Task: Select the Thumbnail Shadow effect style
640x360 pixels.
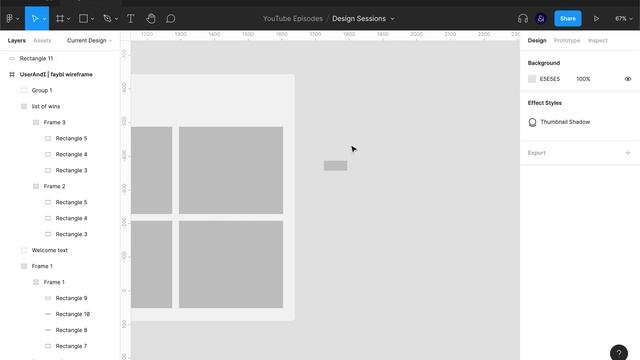Action: pyautogui.click(x=565, y=122)
